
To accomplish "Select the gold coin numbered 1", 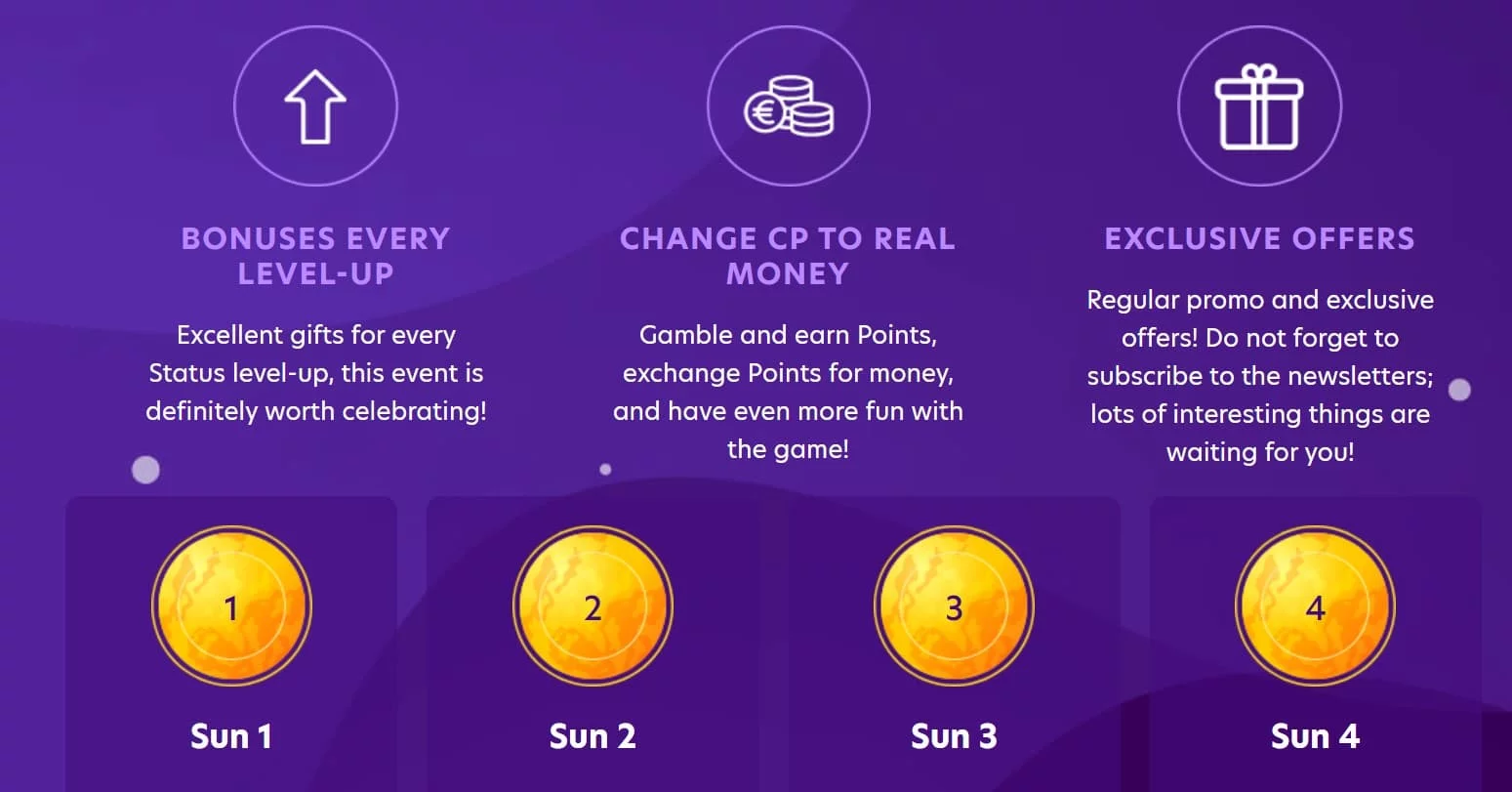I will point(231,606).
